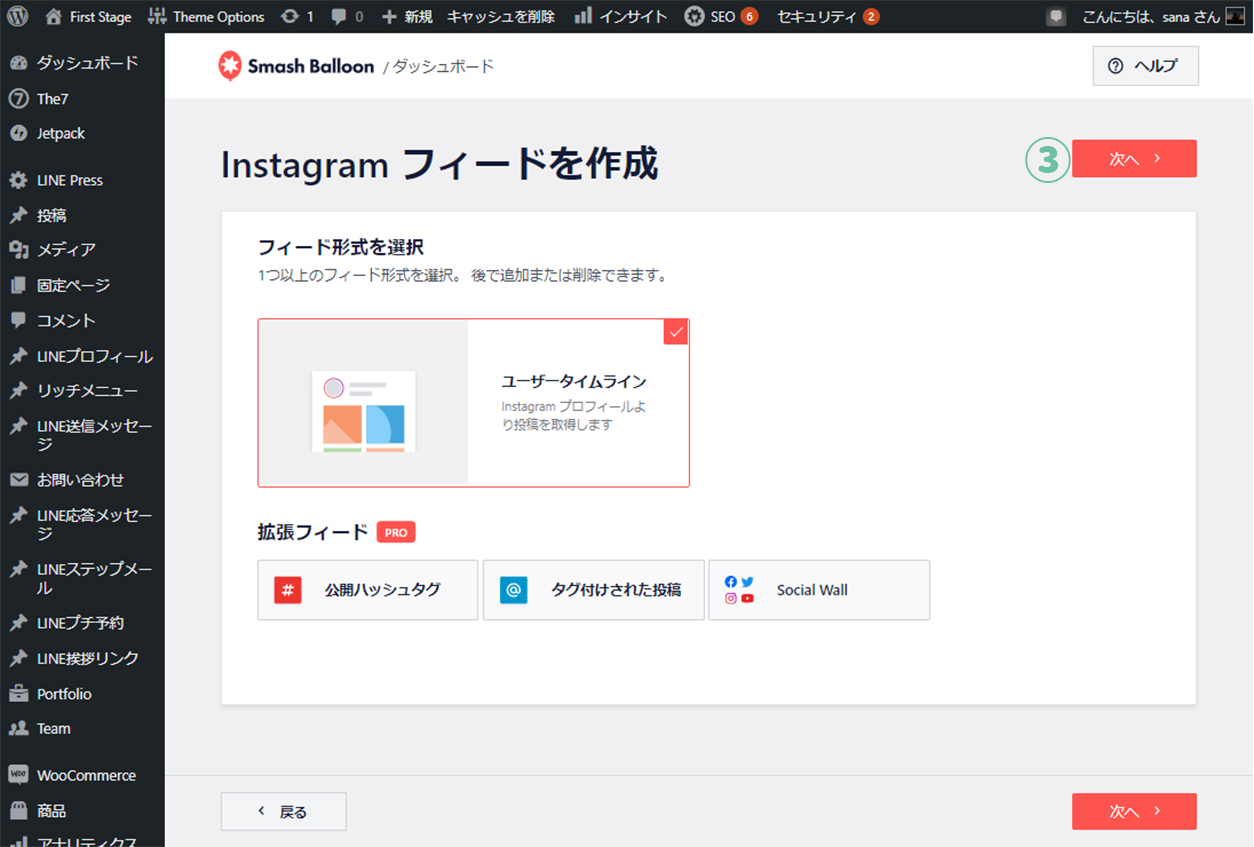Click the user avatar in the admin bar
The image size is (1254, 847).
(1236, 16)
